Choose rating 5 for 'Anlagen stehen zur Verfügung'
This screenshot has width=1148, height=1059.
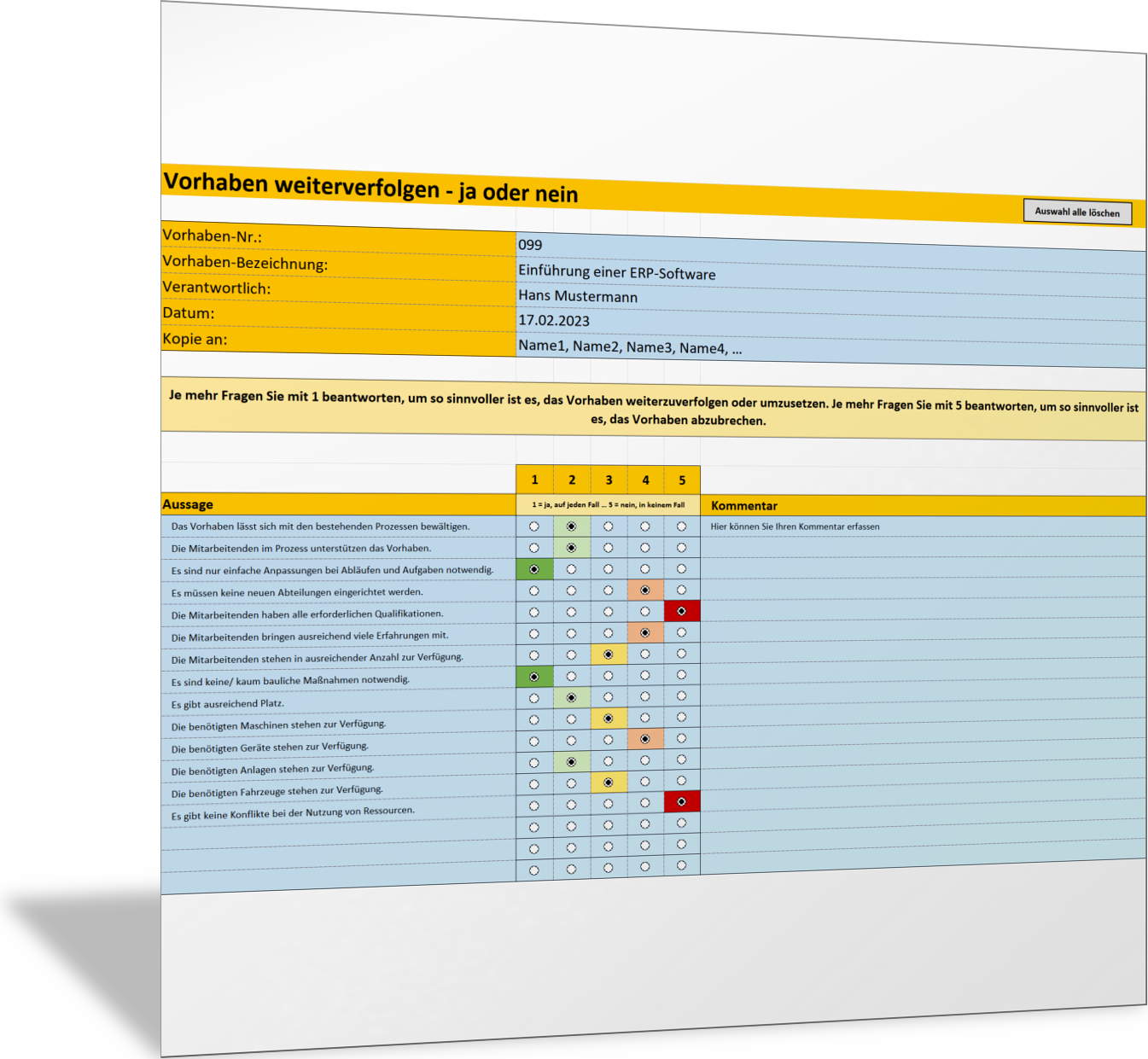(x=681, y=759)
